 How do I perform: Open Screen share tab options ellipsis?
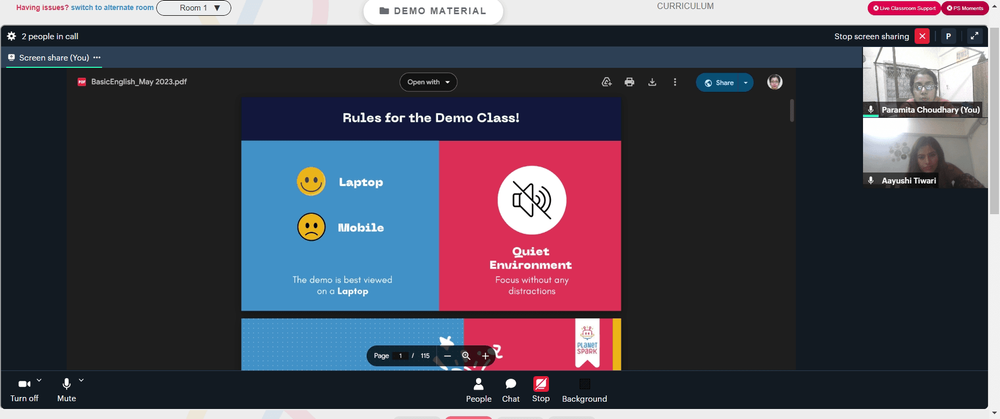(x=97, y=57)
